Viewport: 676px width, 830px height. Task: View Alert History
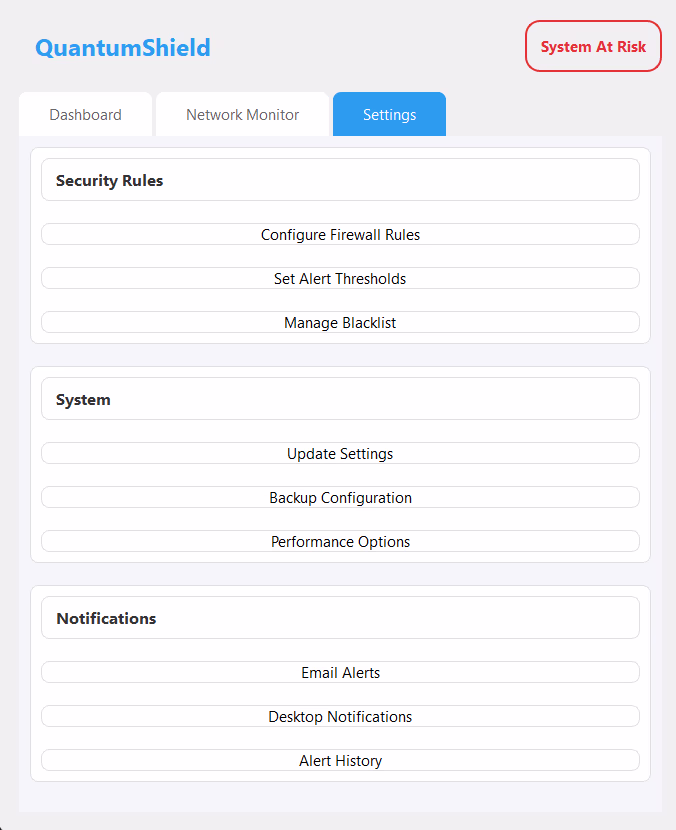tap(340, 760)
